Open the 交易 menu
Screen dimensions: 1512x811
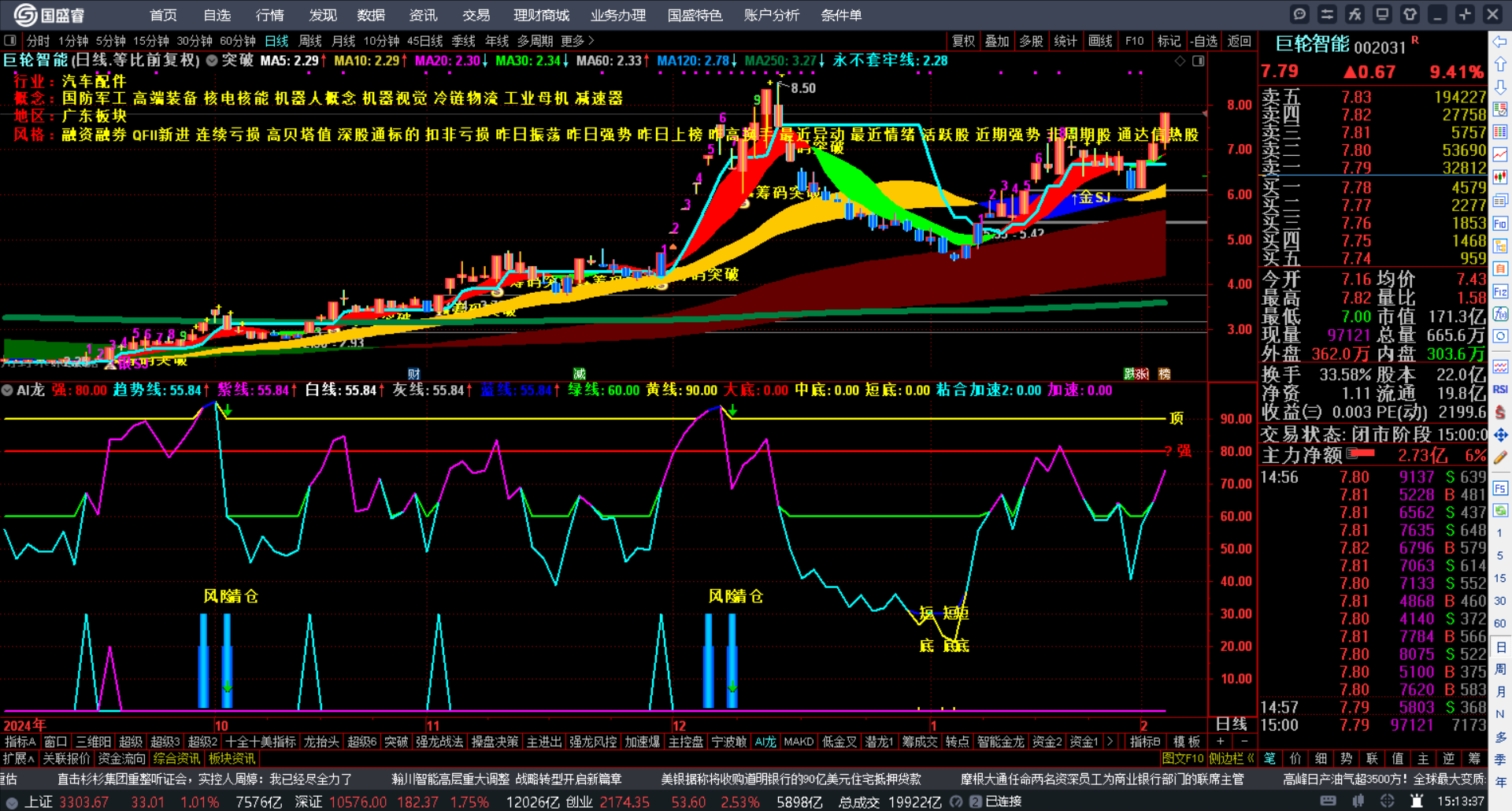(x=476, y=15)
